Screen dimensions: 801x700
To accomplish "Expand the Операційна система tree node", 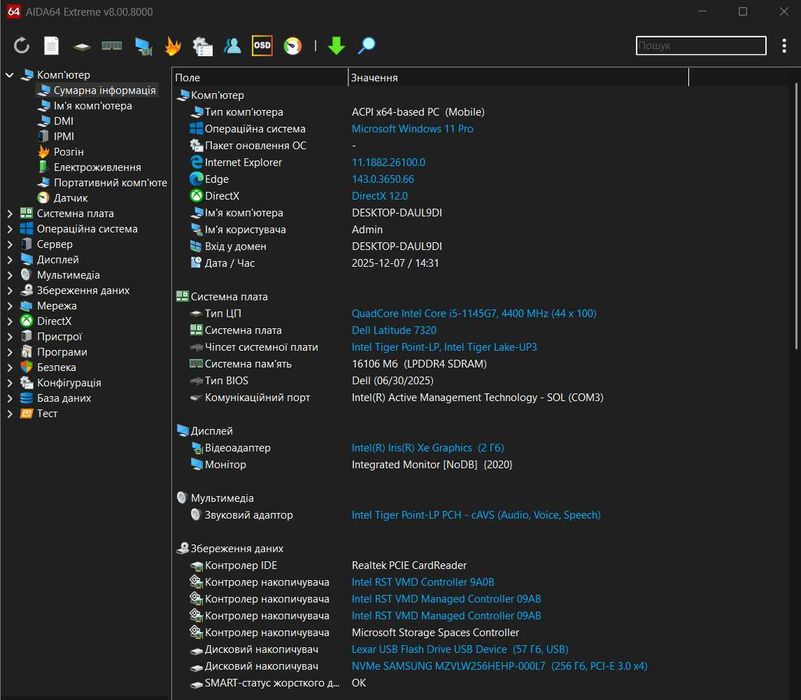I will pos(9,229).
